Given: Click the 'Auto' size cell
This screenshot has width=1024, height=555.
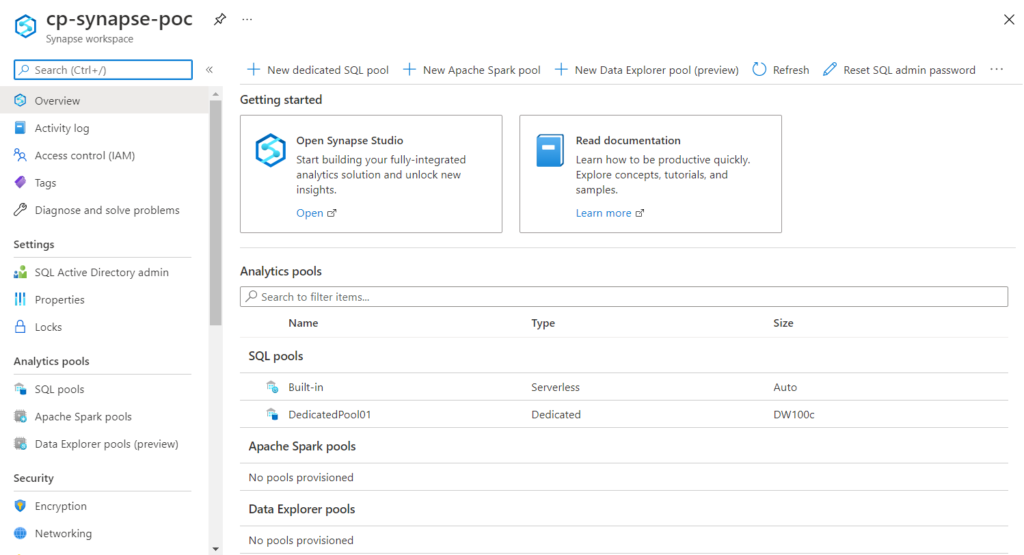Looking at the screenshot, I should coord(785,387).
